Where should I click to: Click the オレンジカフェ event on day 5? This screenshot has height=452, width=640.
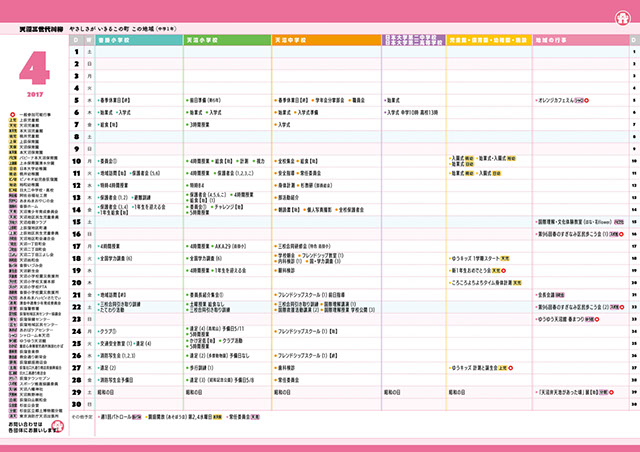coord(560,100)
